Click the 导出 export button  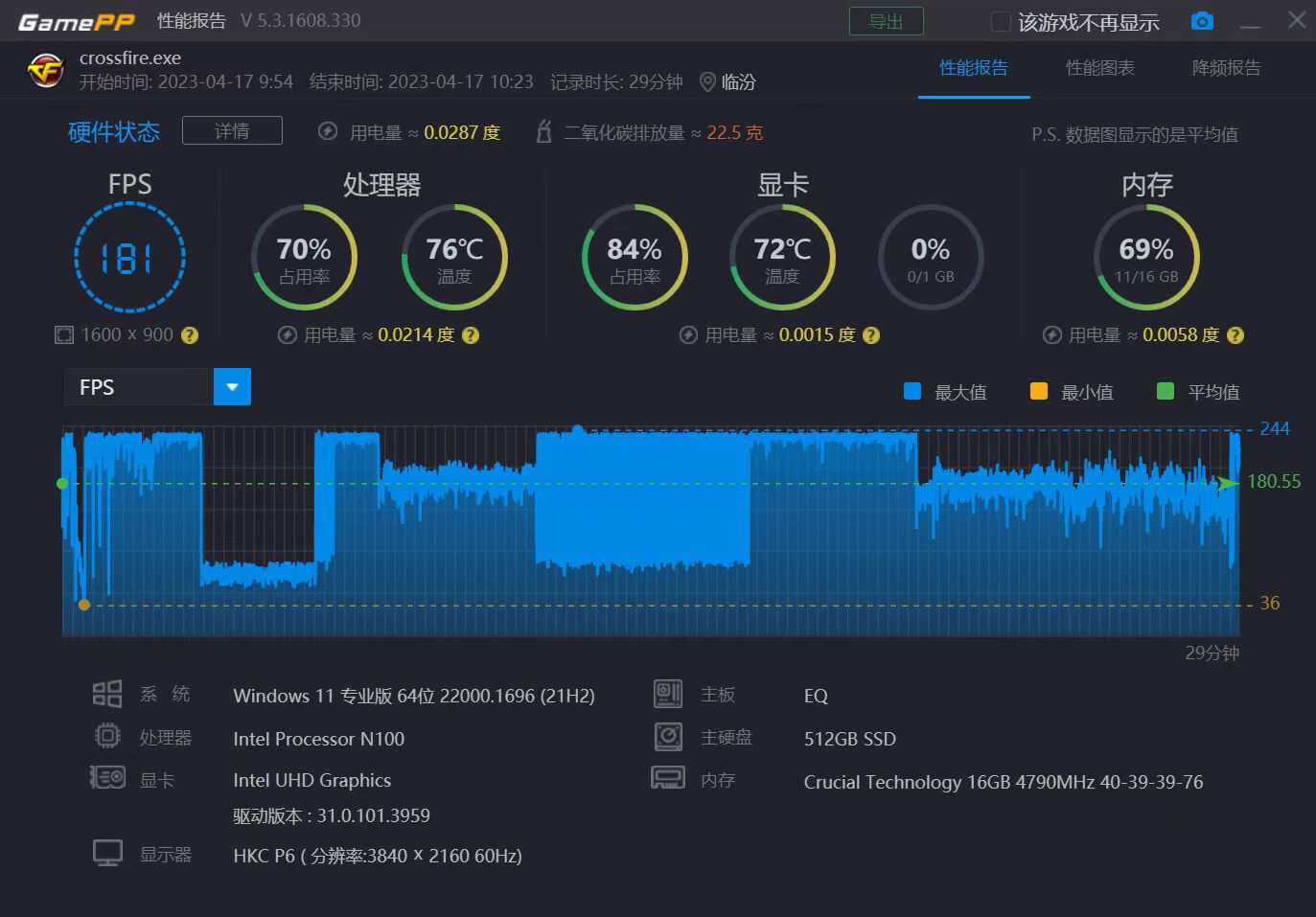pyautogui.click(x=886, y=21)
